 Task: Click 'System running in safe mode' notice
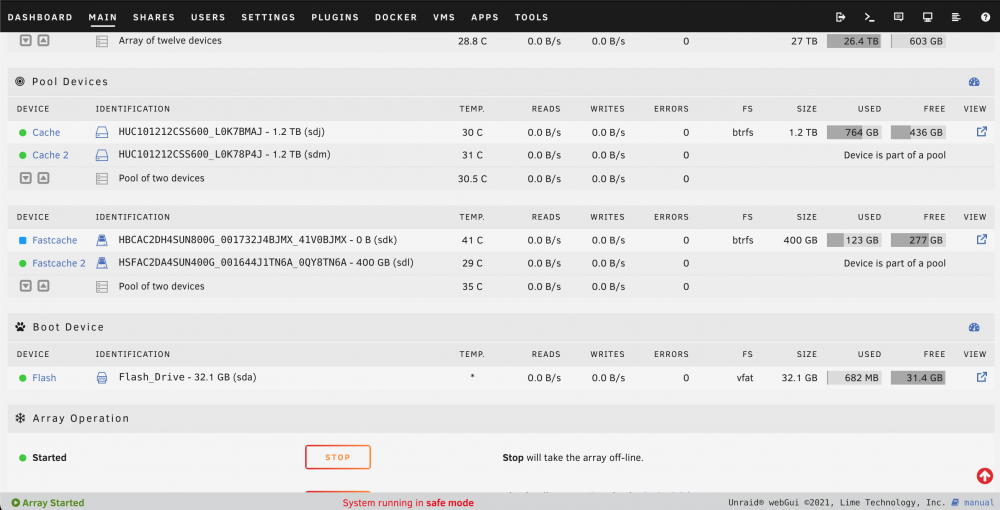(x=408, y=503)
